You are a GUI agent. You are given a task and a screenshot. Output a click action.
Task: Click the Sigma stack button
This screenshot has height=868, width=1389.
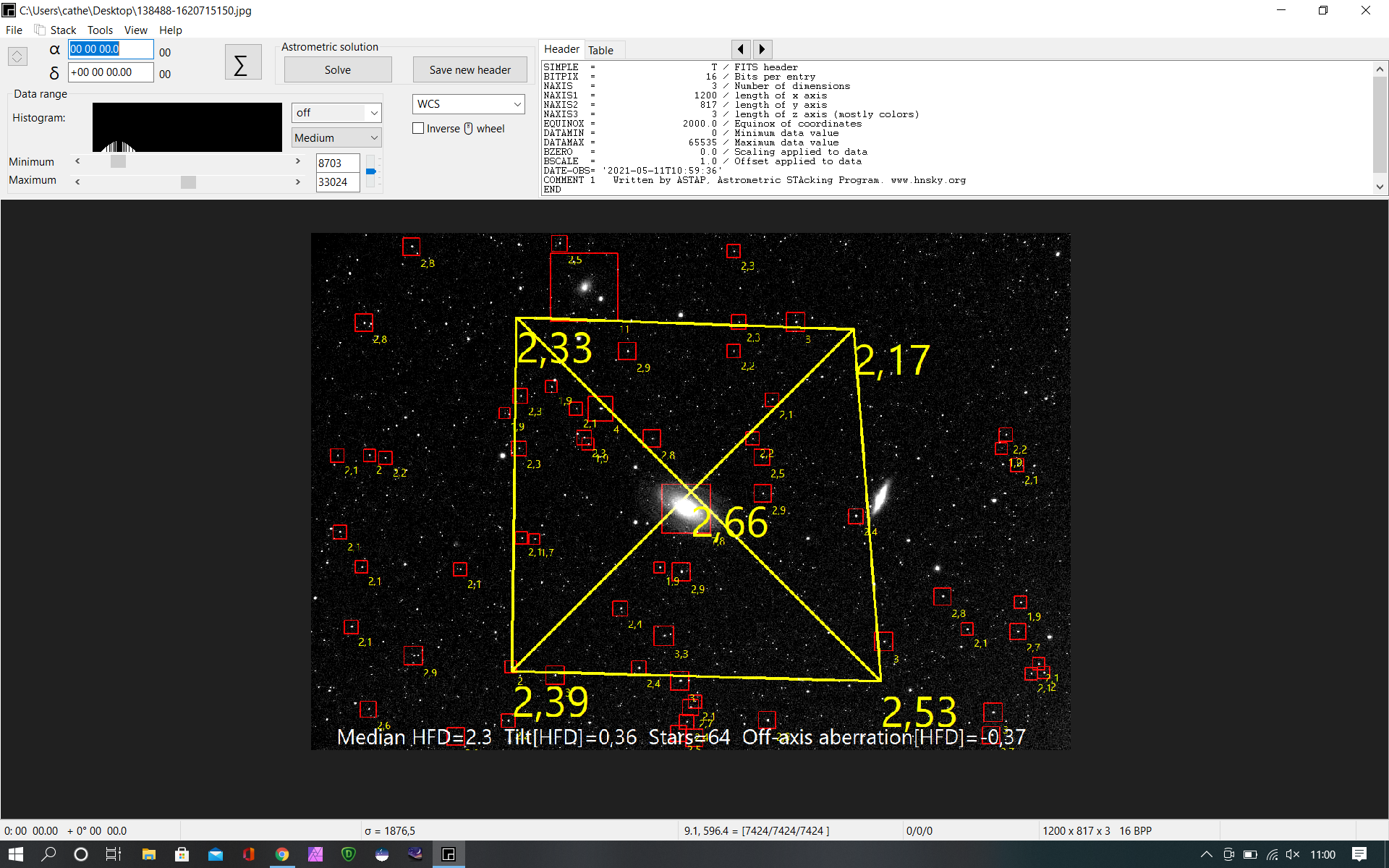(x=242, y=64)
